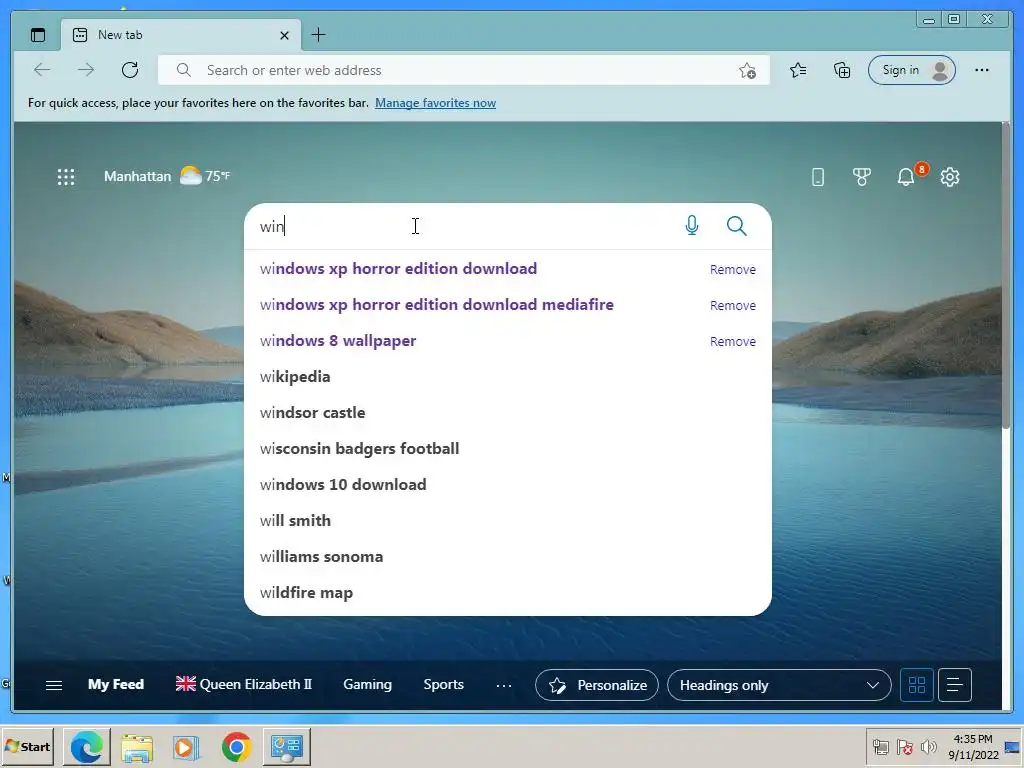Close the New tab tab

[284, 35]
